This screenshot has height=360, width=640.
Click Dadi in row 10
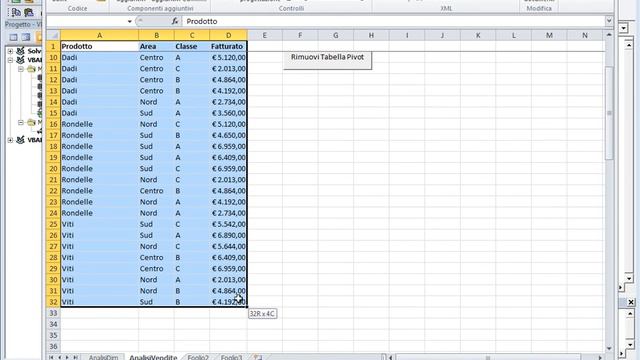click(99, 58)
